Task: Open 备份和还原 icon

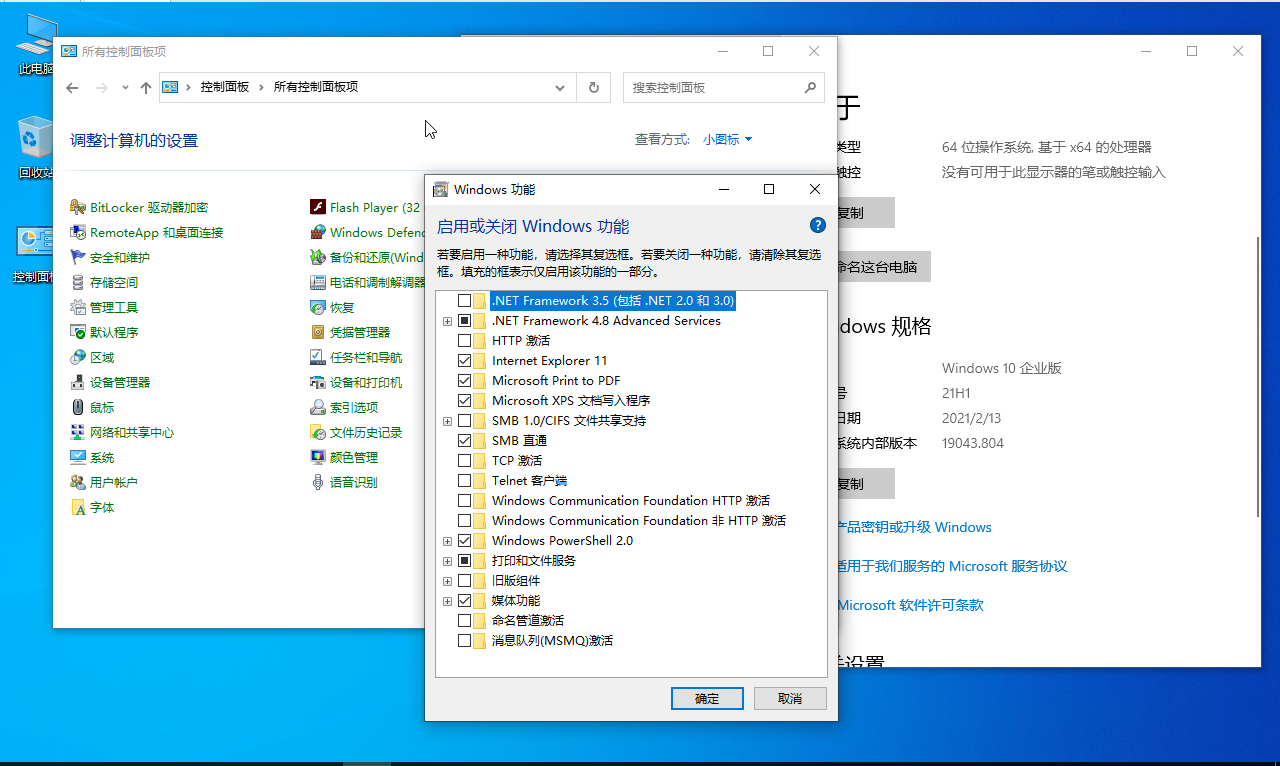Action: click(318, 257)
